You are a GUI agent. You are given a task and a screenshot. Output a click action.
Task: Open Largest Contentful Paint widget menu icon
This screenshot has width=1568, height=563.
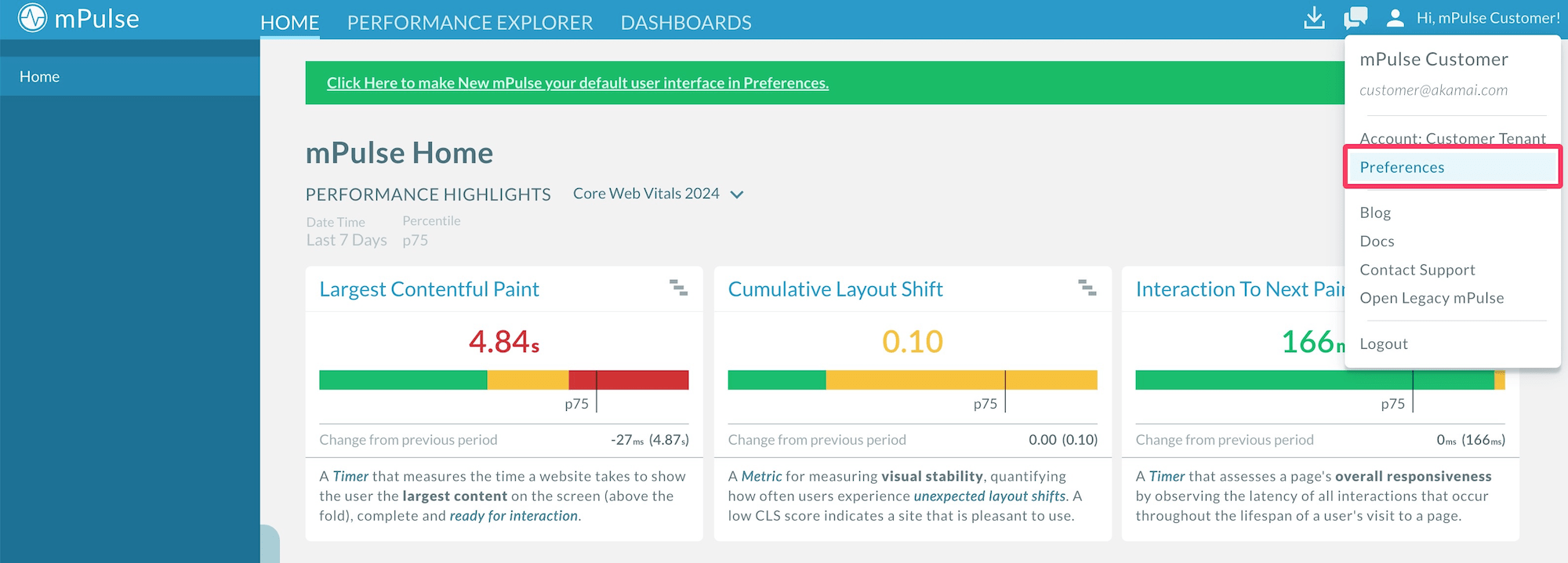pos(678,288)
